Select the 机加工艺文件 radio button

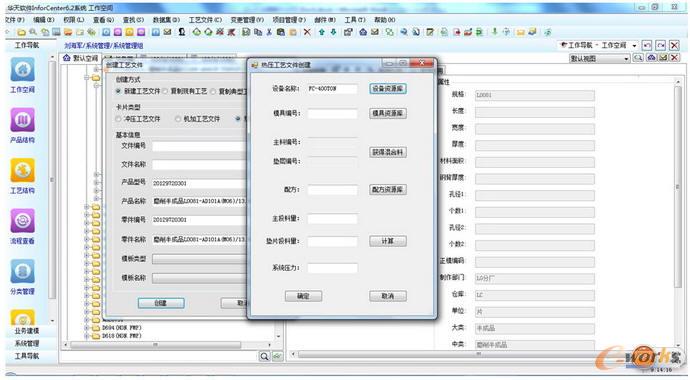coord(178,119)
